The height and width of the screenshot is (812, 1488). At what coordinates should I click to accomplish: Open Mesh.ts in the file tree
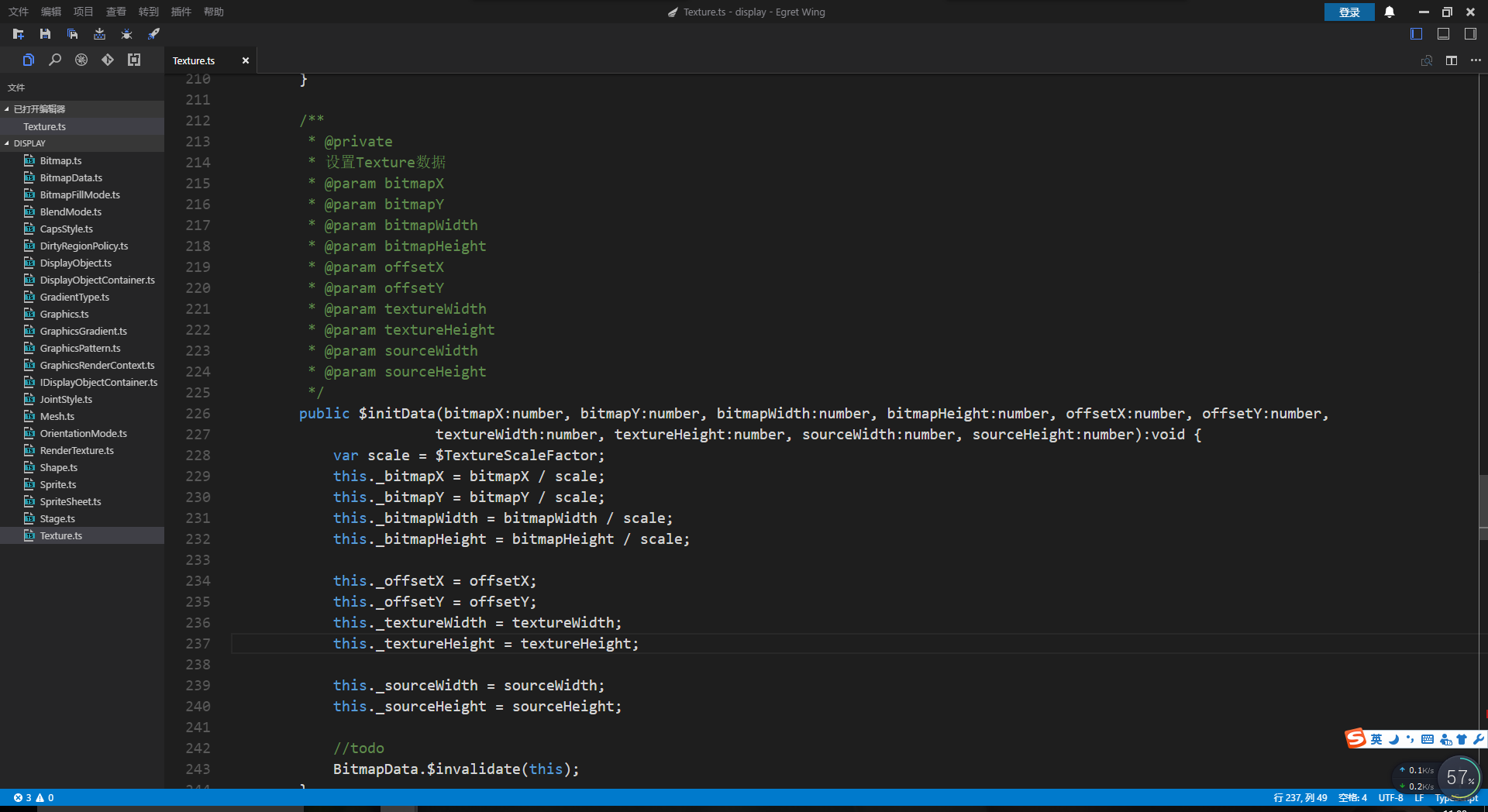tap(82, 416)
